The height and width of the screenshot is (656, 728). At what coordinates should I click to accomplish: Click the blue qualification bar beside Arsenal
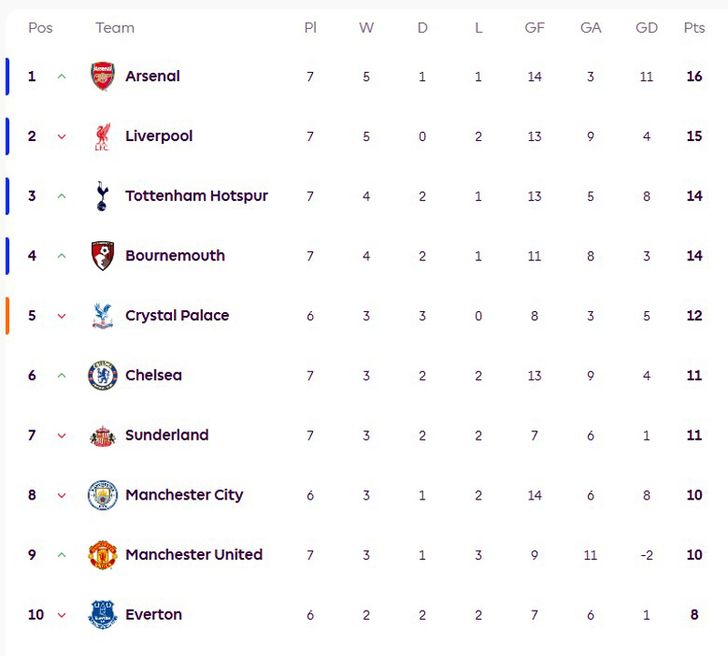(x=7, y=76)
